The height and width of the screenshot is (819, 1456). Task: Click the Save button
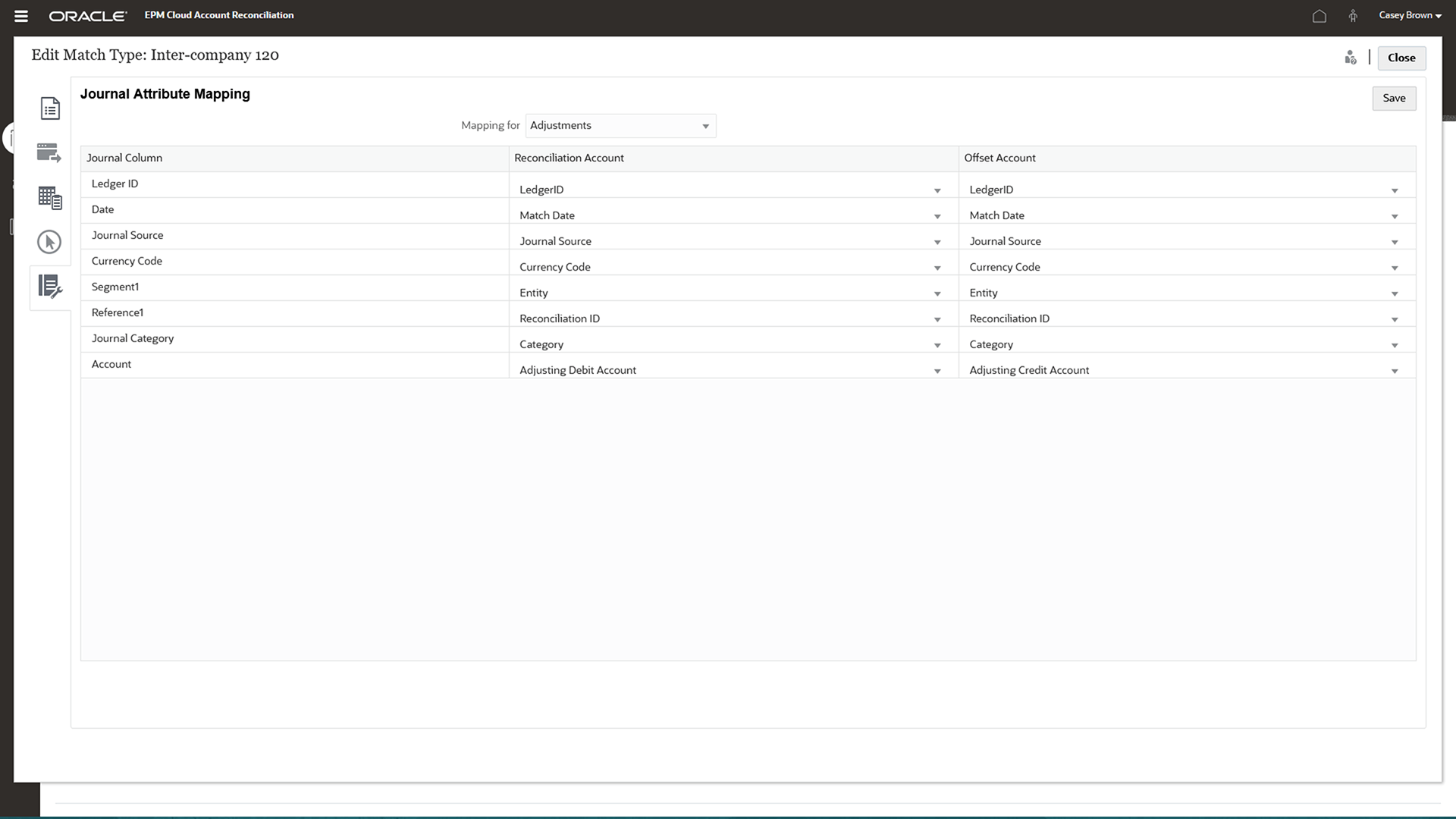coord(1394,98)
